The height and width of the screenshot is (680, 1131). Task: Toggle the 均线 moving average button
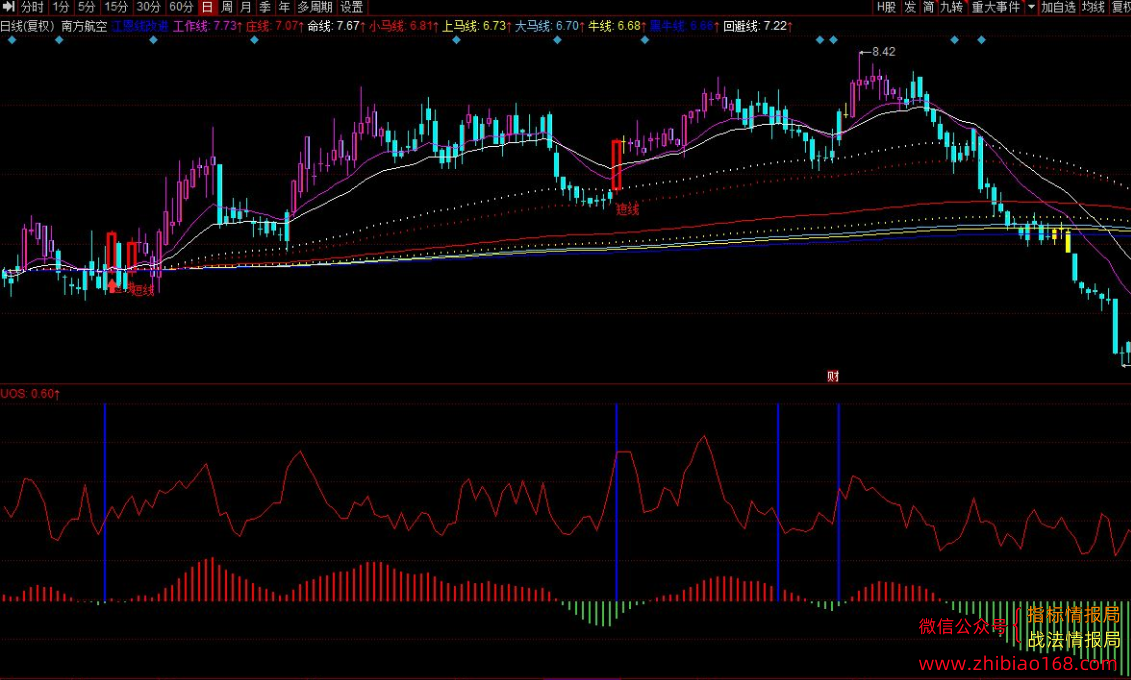[1093, 6]
